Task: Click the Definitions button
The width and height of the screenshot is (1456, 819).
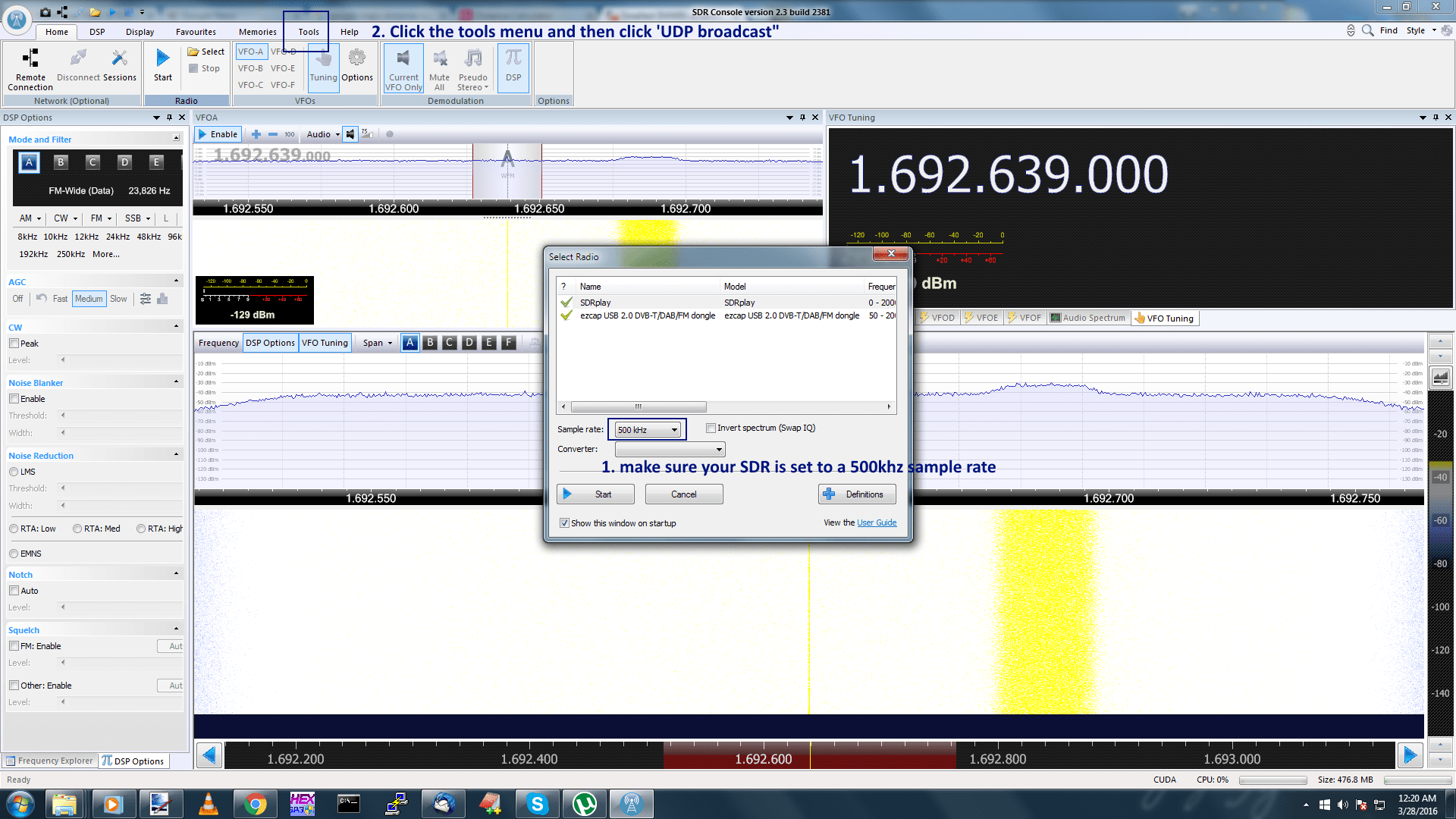Action: [x=857, y=494]
